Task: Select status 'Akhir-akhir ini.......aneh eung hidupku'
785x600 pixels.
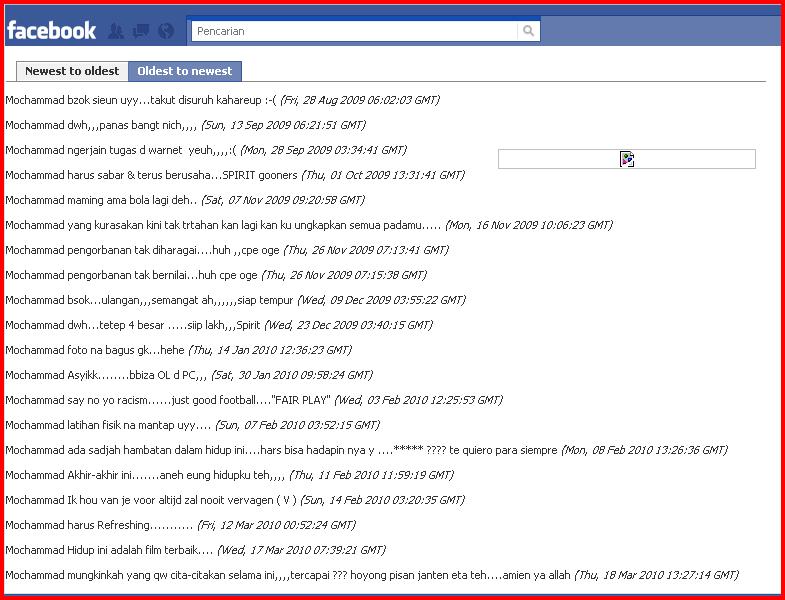Action: click(145, 475)
